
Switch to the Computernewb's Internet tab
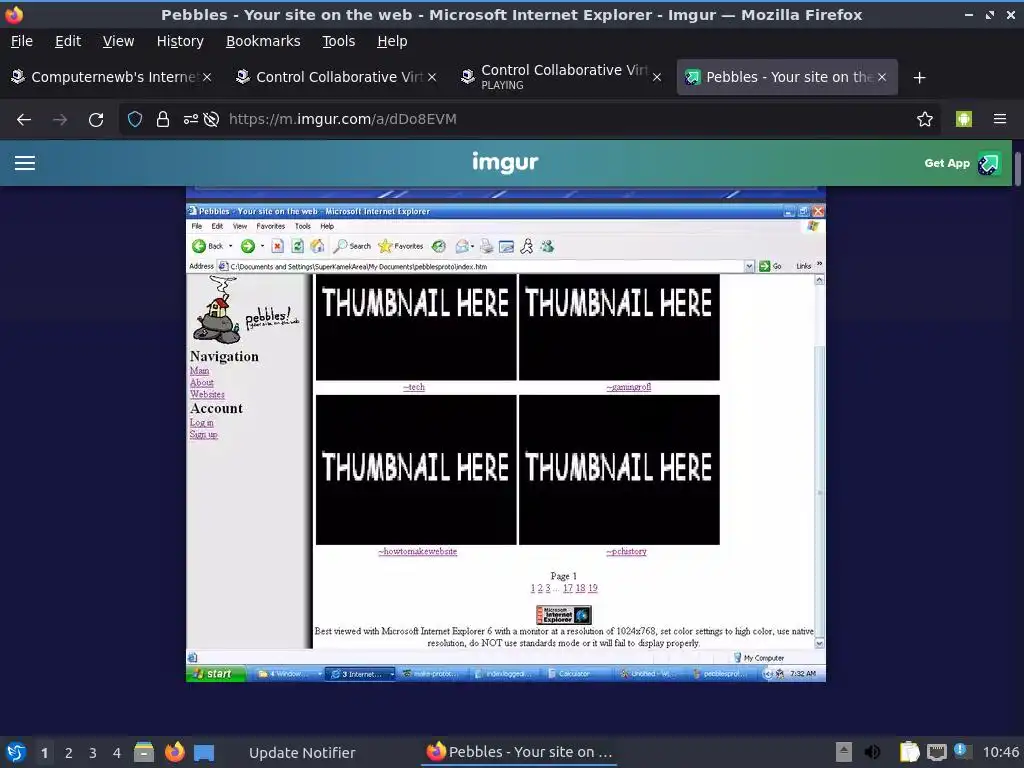[x=112, y=77]
